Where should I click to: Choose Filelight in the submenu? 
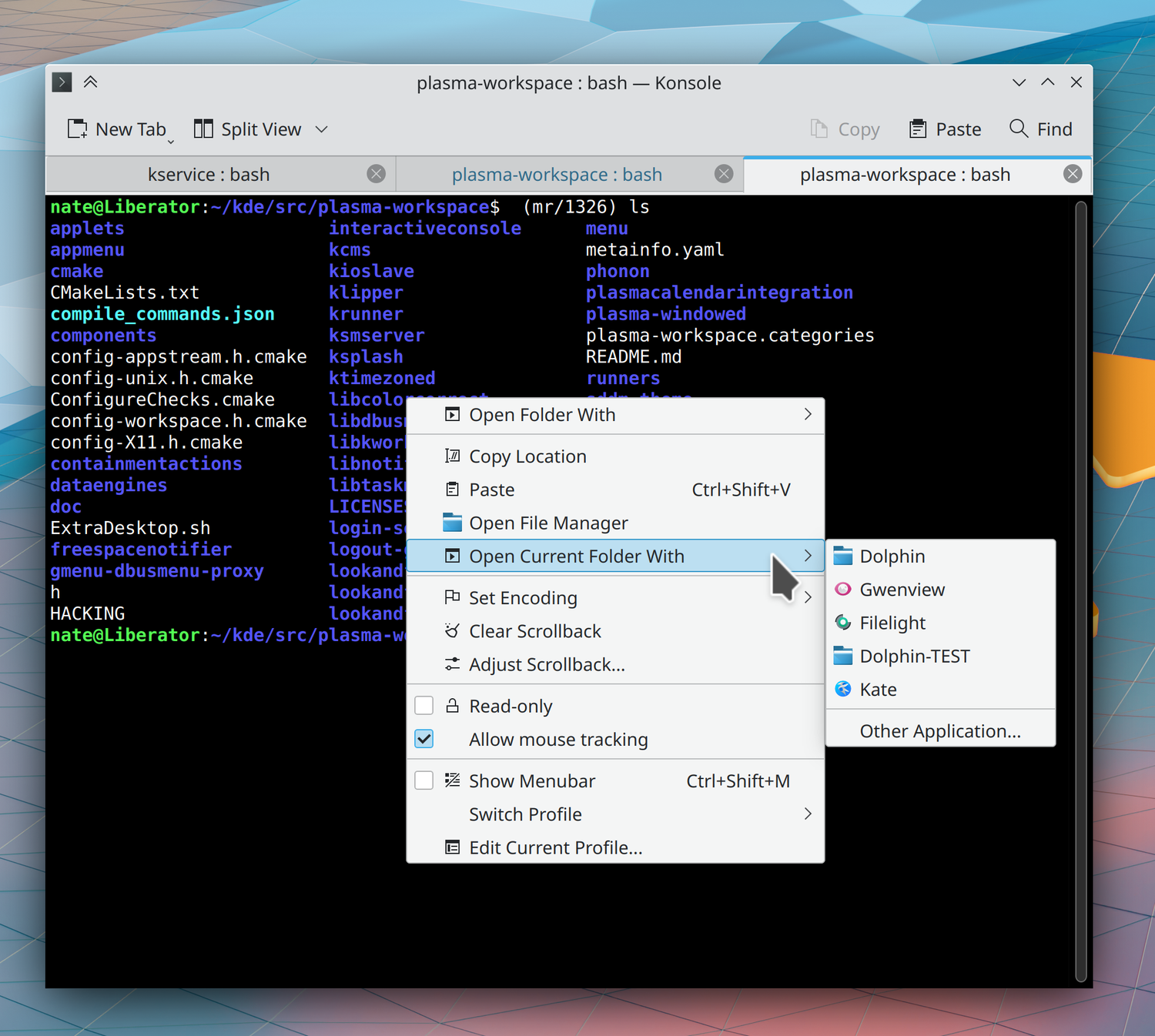pyautogui.click(x=892, y=623)
